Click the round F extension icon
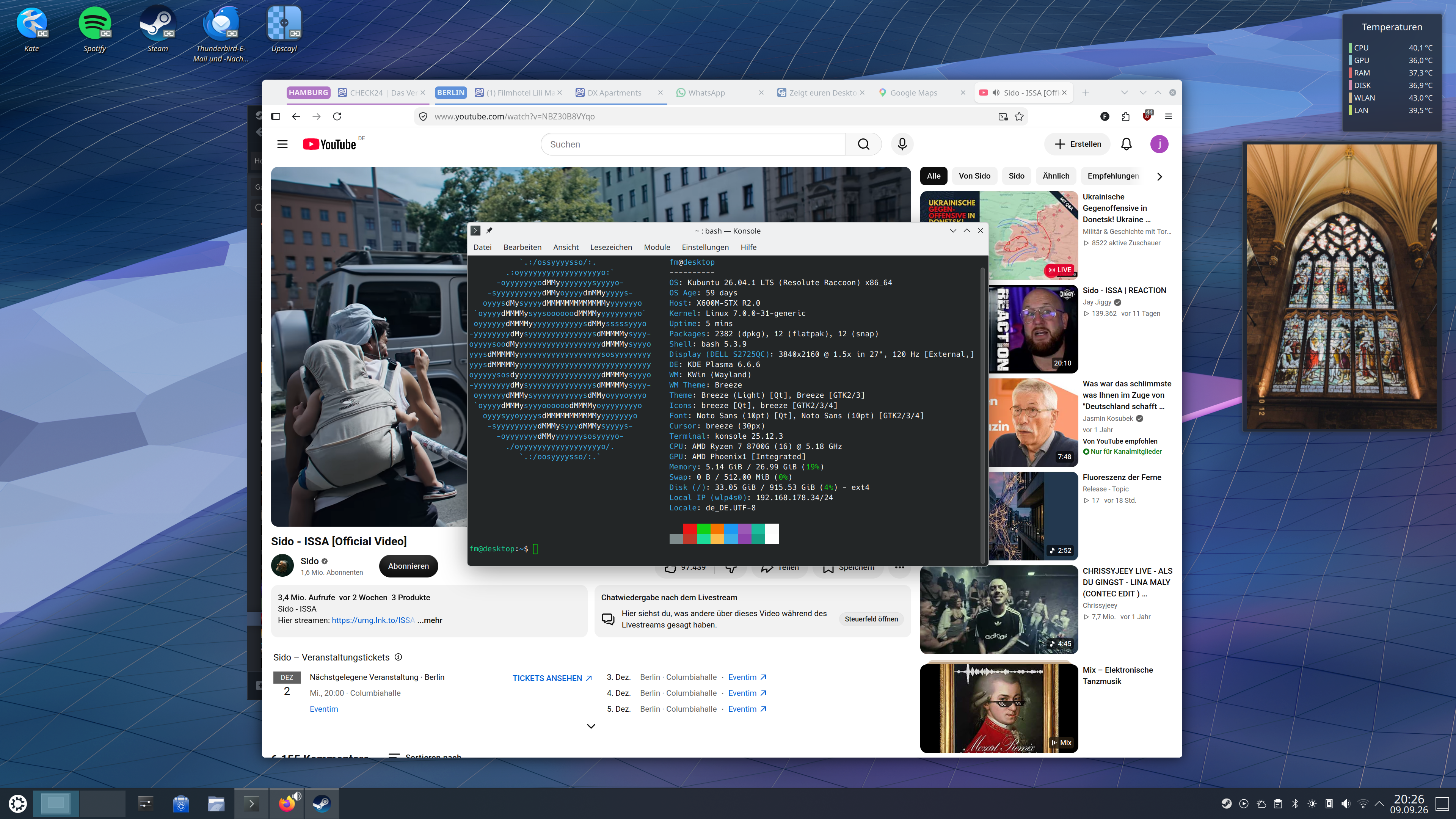Image resolution: width=1456 pixels, height=819 pixels. pos(1105,116)
